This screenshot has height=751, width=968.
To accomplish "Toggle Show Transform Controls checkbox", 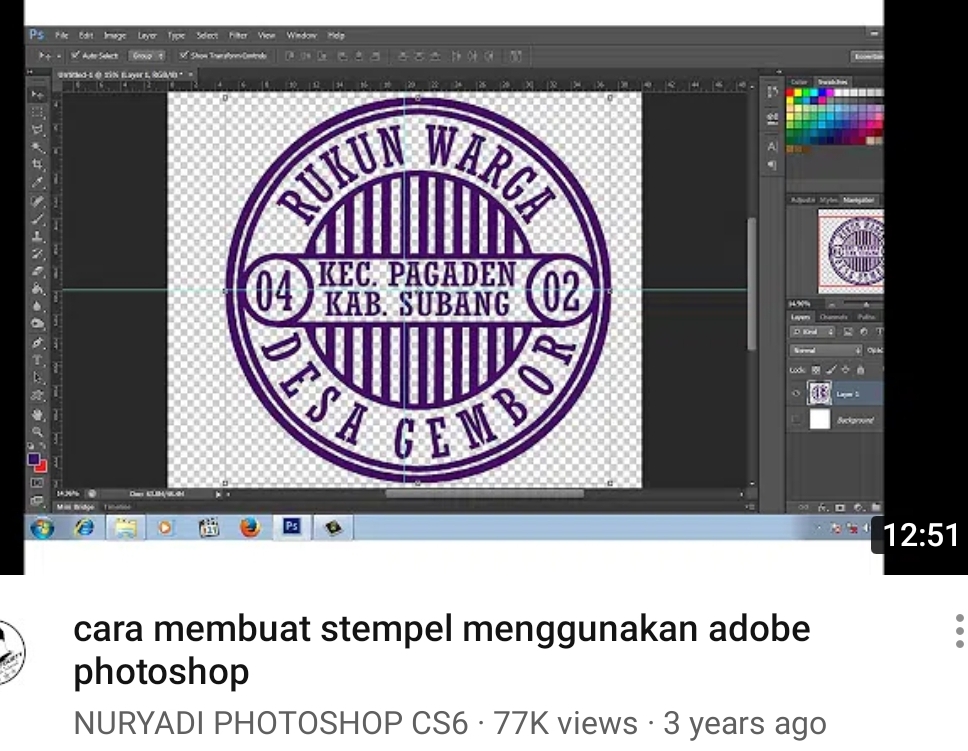I will pyautogui.click(x=183, y=56).
